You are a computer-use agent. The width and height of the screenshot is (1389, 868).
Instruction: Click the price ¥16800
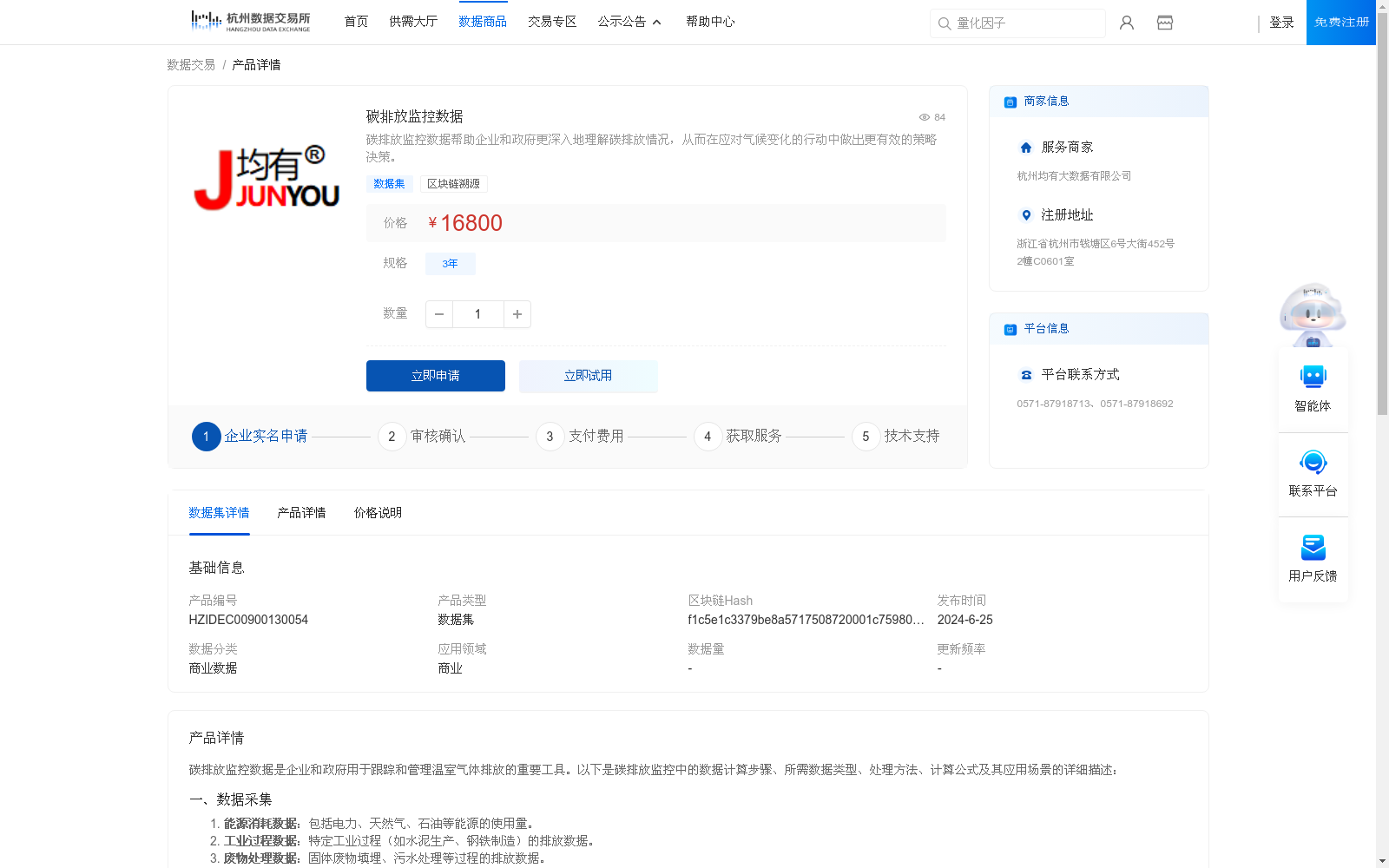(465, 223)
